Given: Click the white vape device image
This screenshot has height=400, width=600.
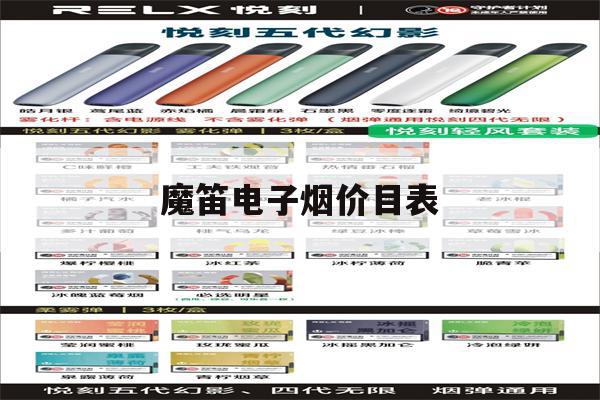Looking at the screenshot, I should [x=444, y=75].
